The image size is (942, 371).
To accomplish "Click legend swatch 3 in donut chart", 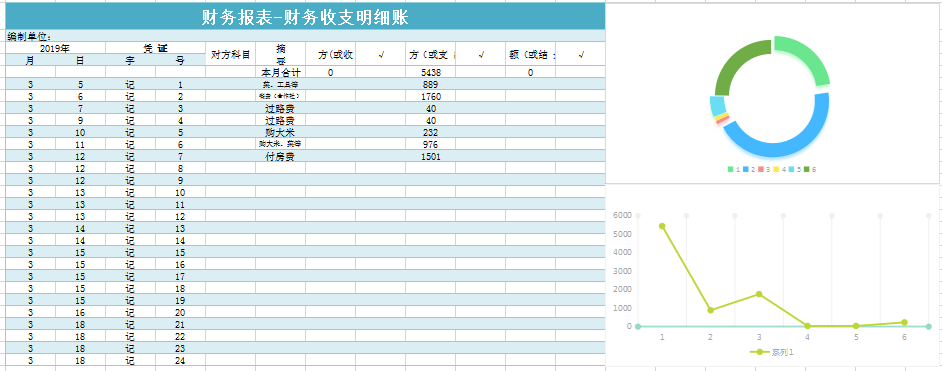I will (x=761, y=169).
